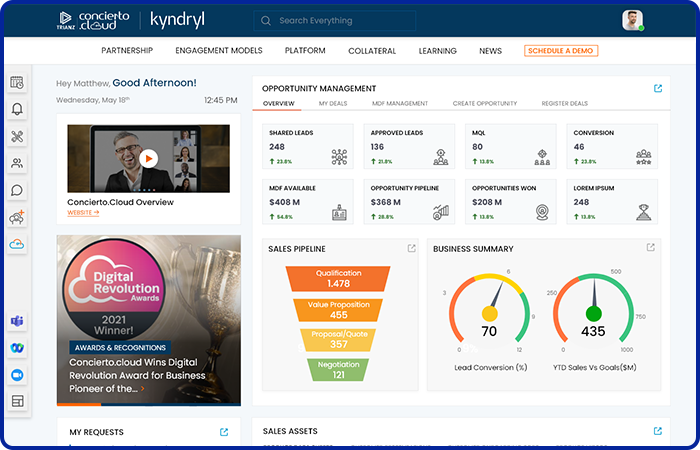Expand Opportunity Management in new window

point(658,88)
